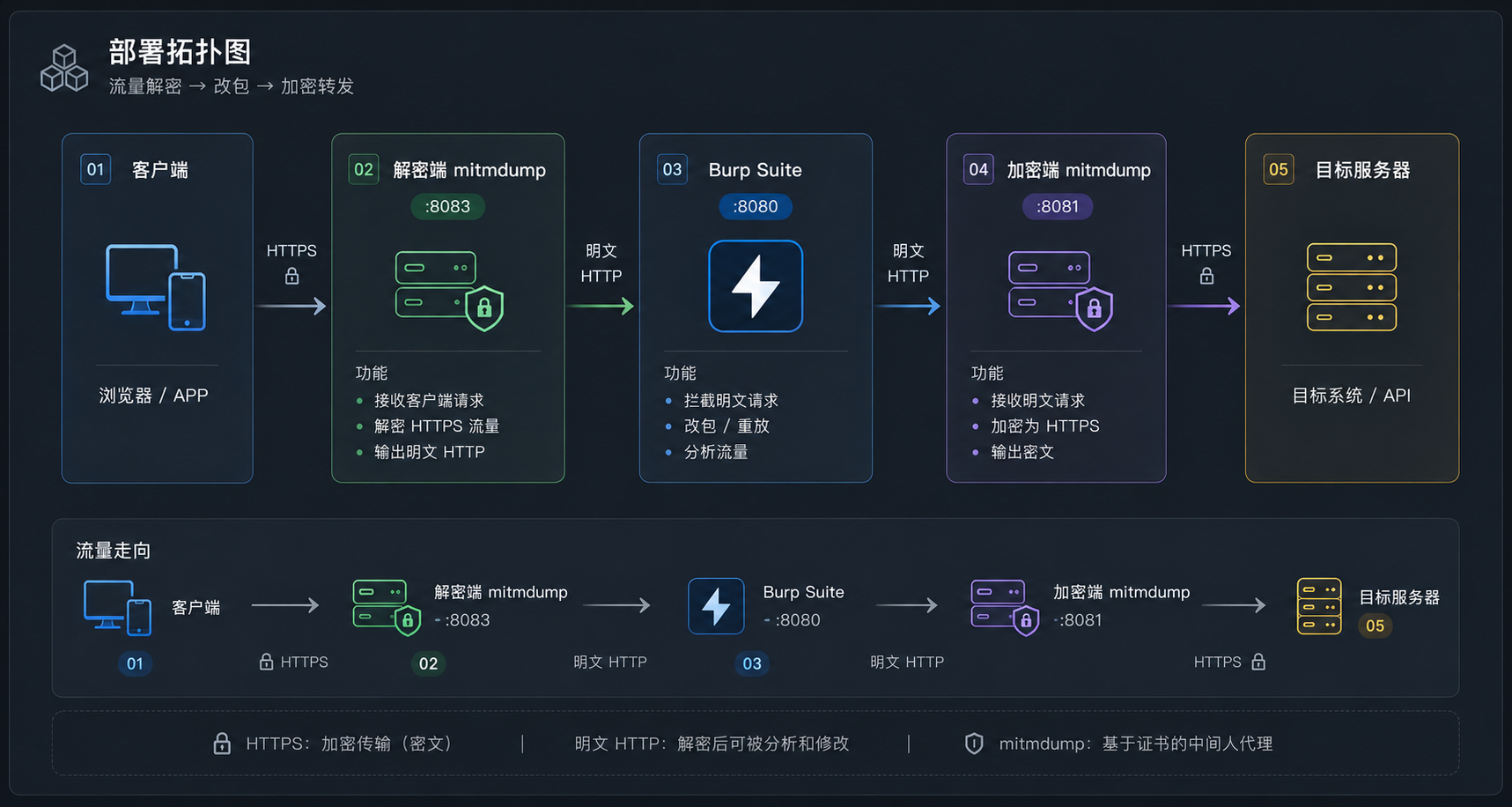Screen dimensions: 1512x807
Task: Click the 拦截明文请求 bullet
Action: 731,401
